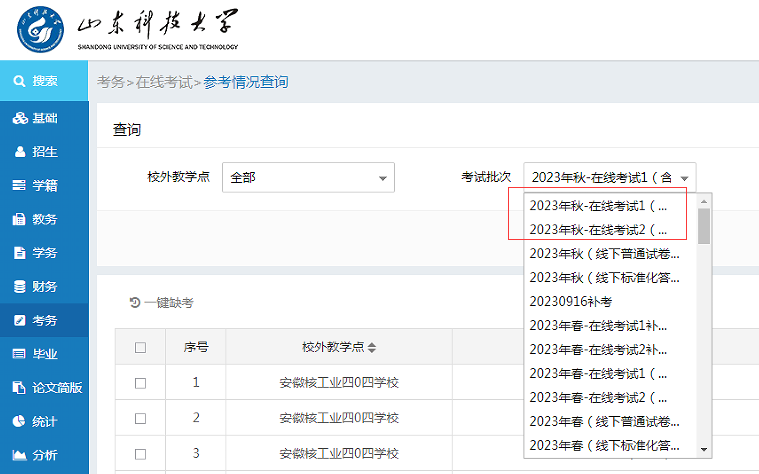
Task: Toggle the select-all checkbox in table header
Action: coord(140,348)
